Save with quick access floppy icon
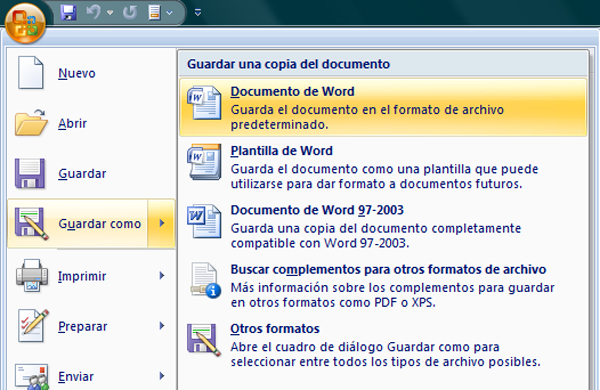600x390 pixels. pyautogui.click(x=68, y=13)
